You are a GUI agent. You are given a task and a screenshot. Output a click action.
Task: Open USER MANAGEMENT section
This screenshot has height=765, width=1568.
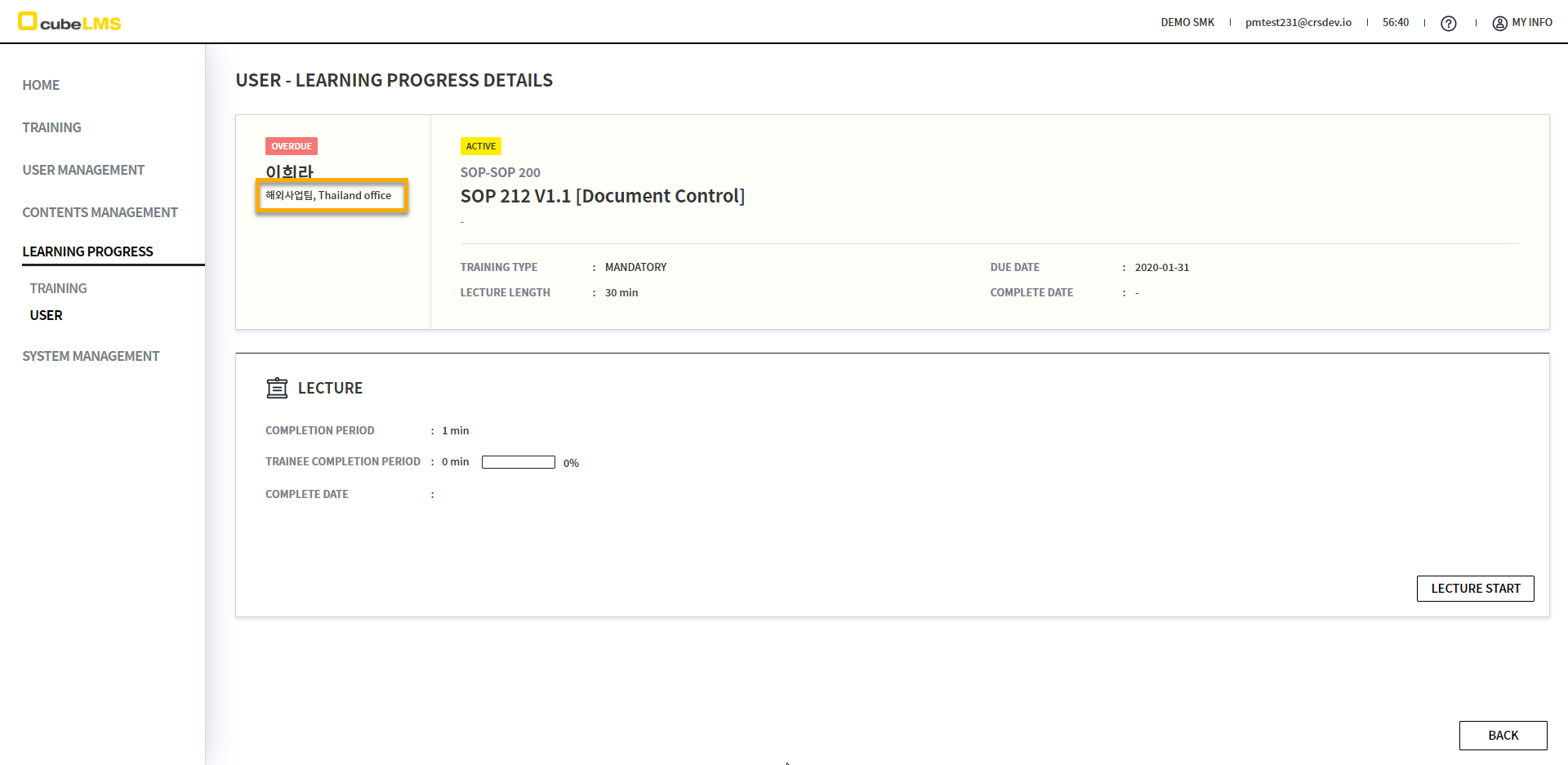pyautogui.click(x=83, y=170)
